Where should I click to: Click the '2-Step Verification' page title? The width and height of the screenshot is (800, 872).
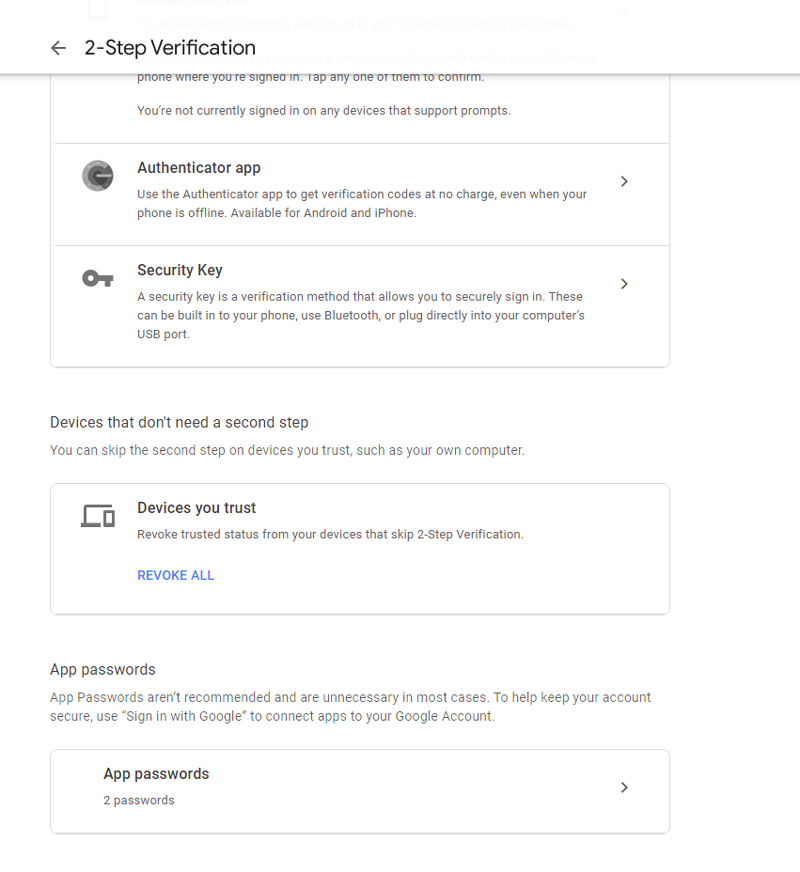(x=170, y=48)
